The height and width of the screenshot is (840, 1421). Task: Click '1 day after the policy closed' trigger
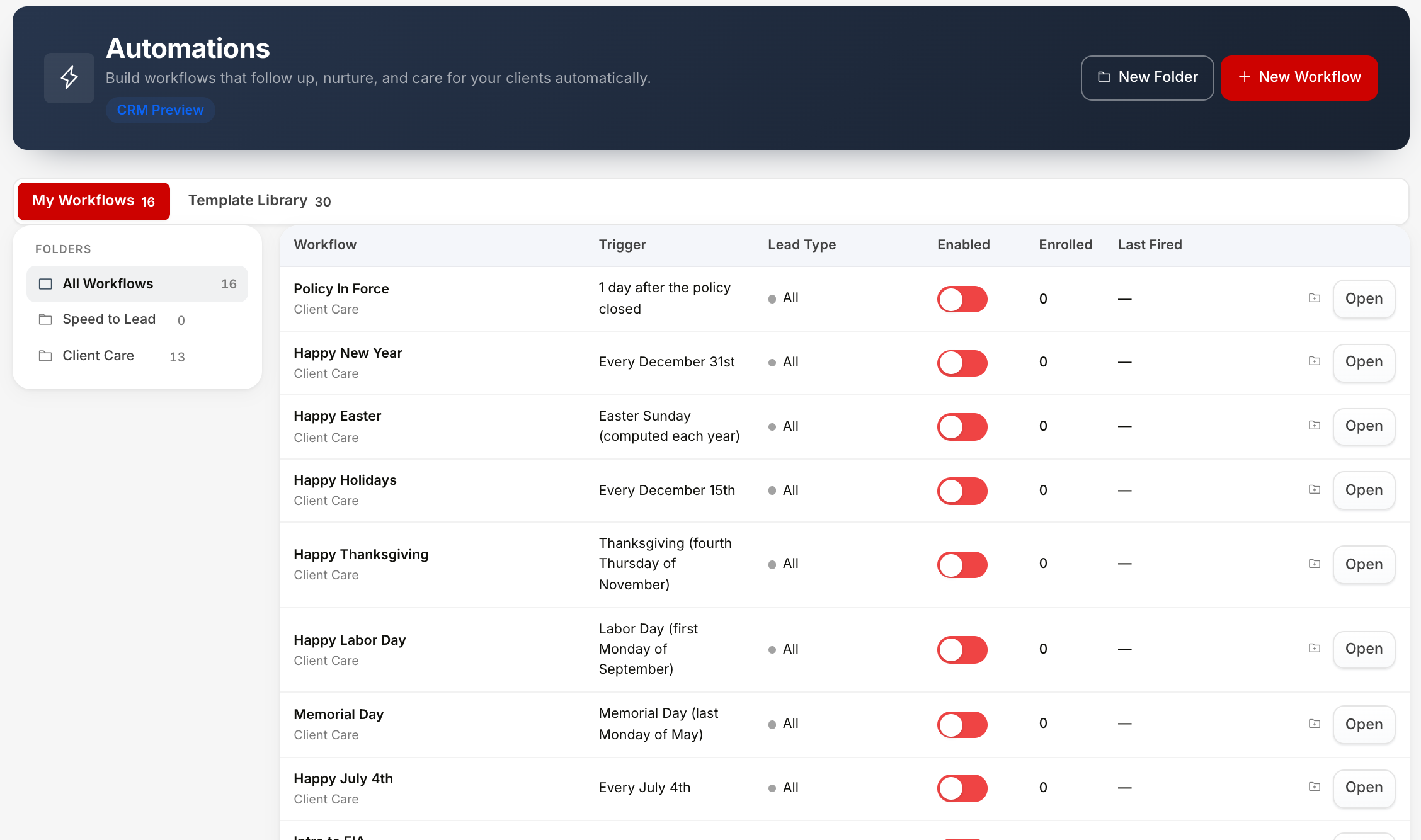point(665,298)
